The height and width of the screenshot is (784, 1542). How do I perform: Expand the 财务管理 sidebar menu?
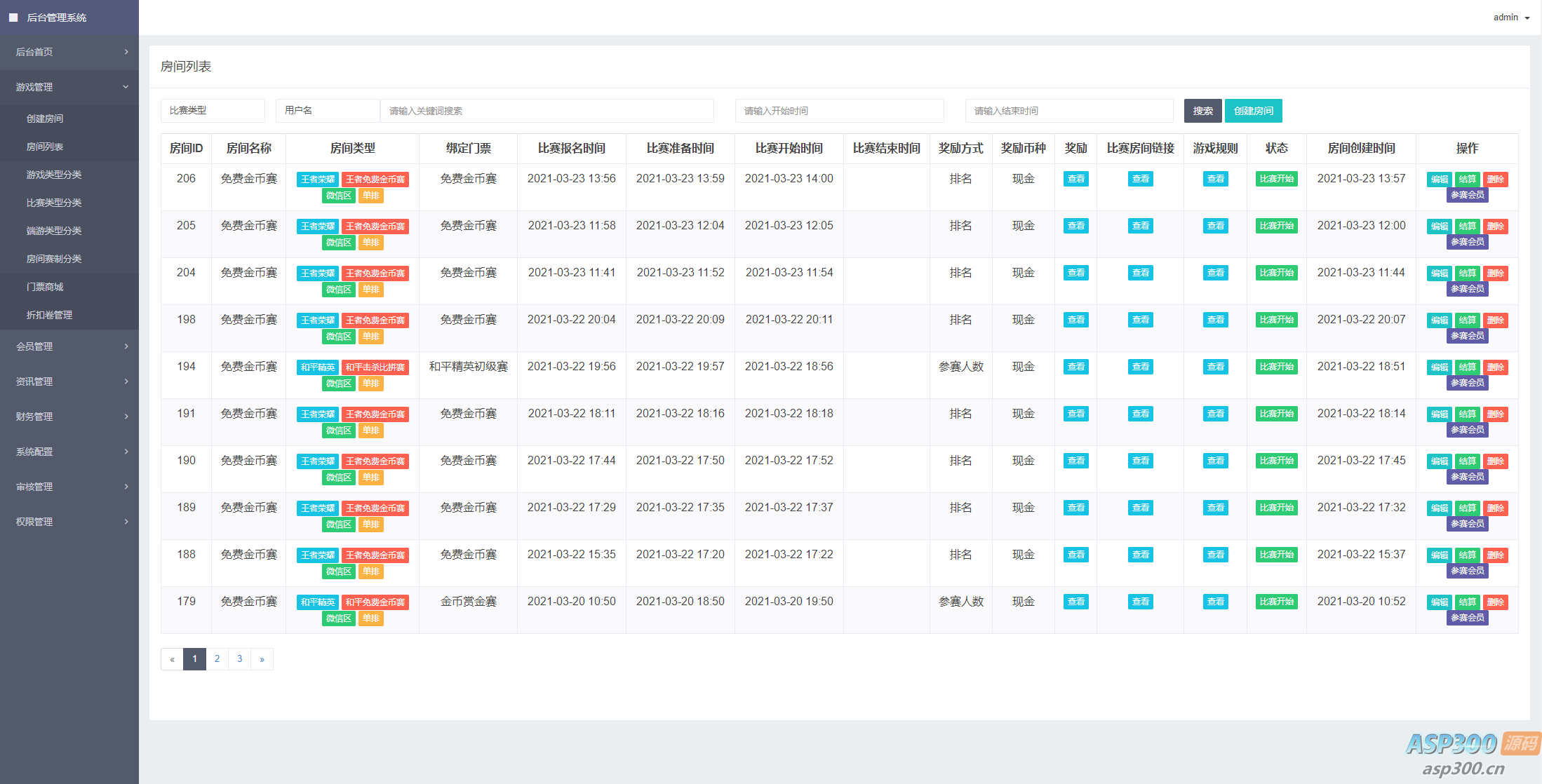pos(69,417)
